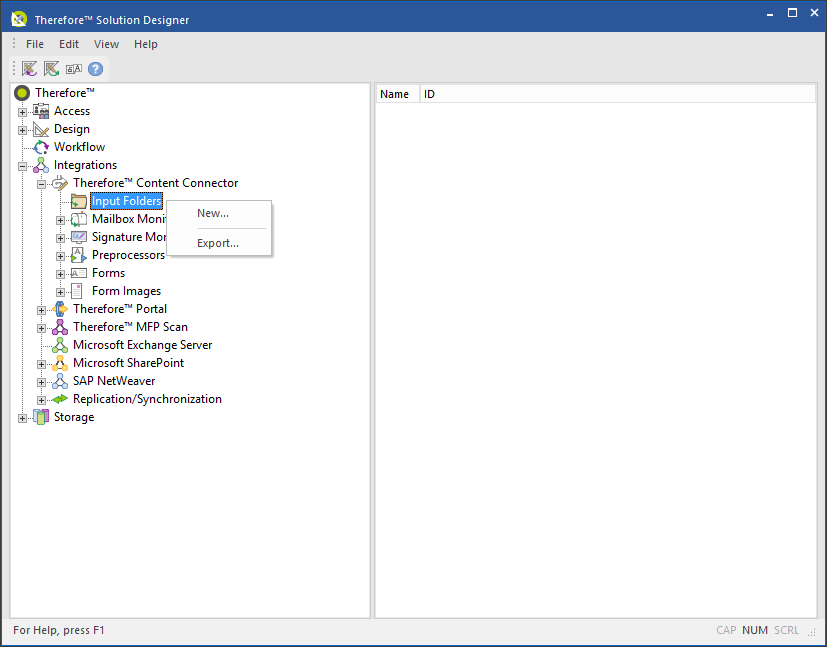Collapse the Integrations tree node
Image resolution: width=827 pixels, height=647 pixels.
(22, 165)
